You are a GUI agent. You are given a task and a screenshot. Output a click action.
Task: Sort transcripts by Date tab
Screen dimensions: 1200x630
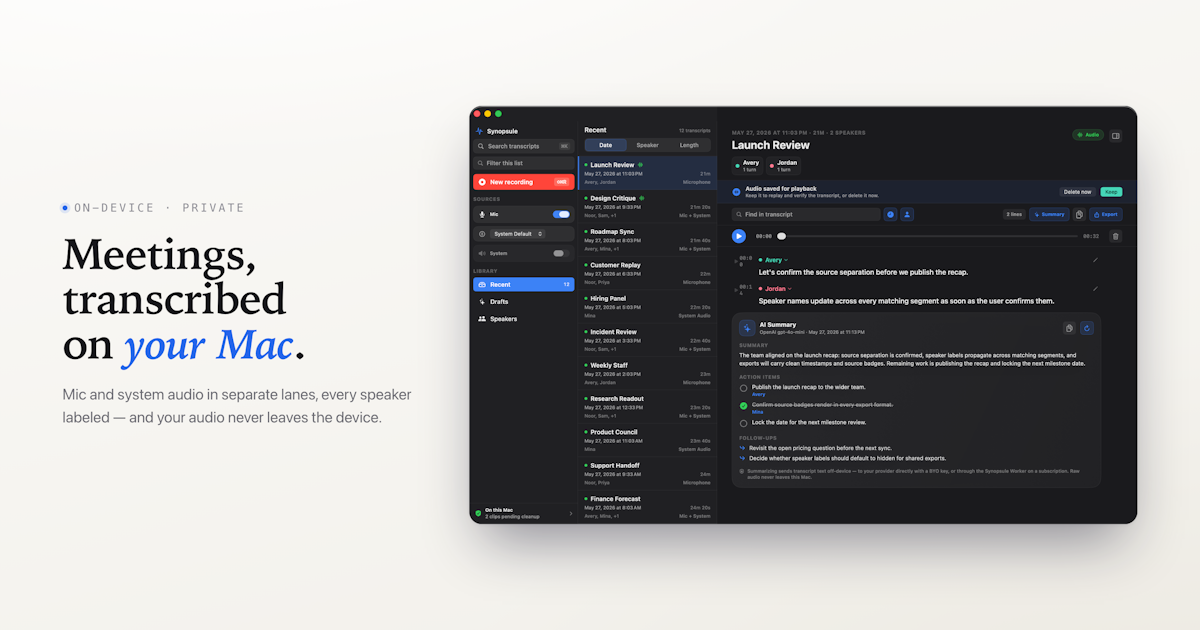(x=606, y=145)
